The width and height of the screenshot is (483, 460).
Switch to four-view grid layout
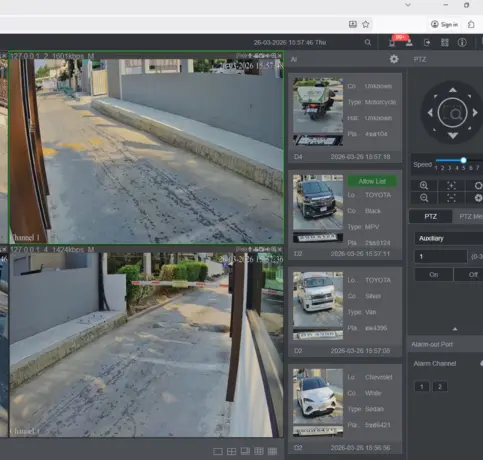(x=231, y=452)
